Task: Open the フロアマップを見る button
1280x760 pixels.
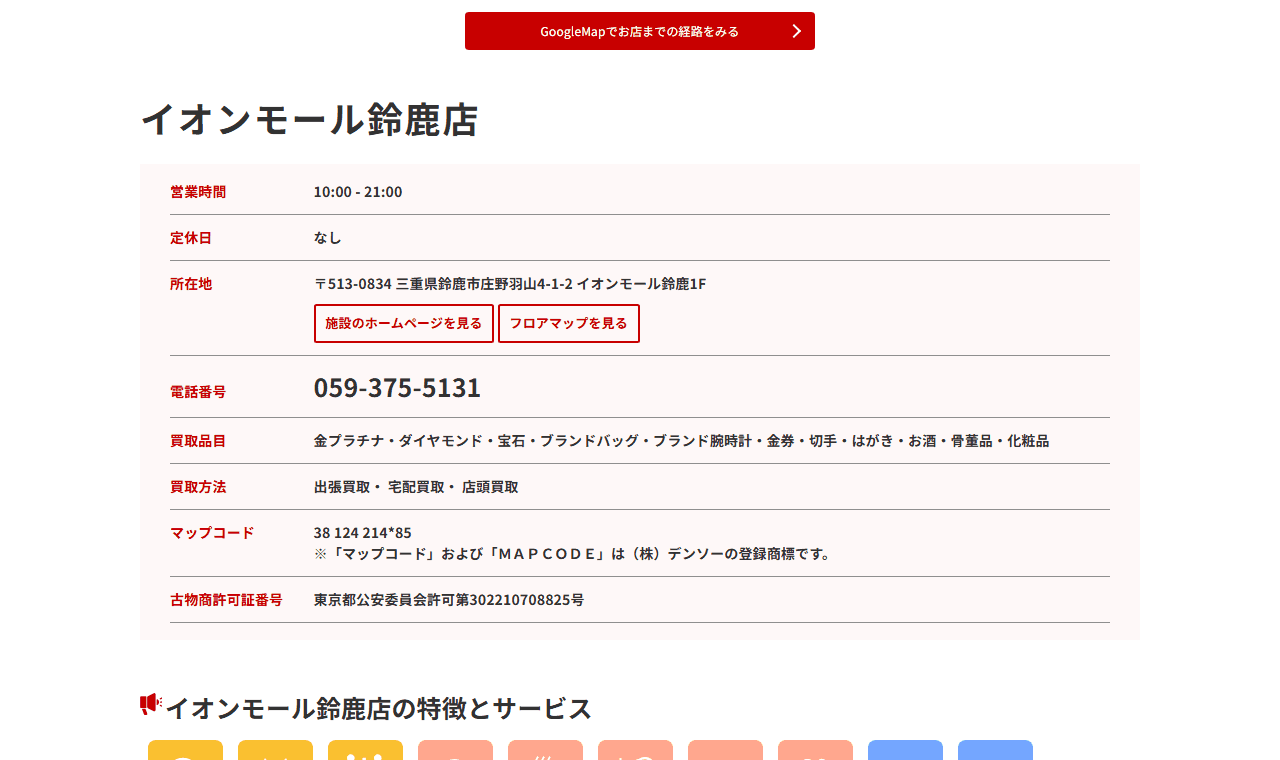Action: click(569, 323)
